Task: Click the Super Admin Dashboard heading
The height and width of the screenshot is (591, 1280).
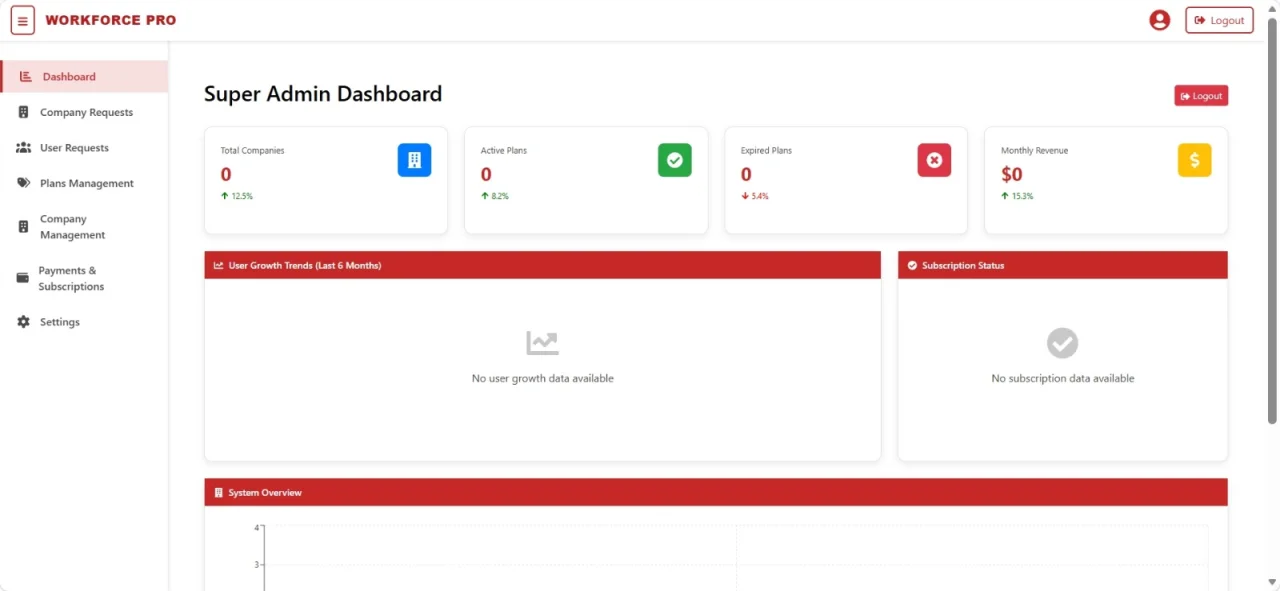Action: 323,94
